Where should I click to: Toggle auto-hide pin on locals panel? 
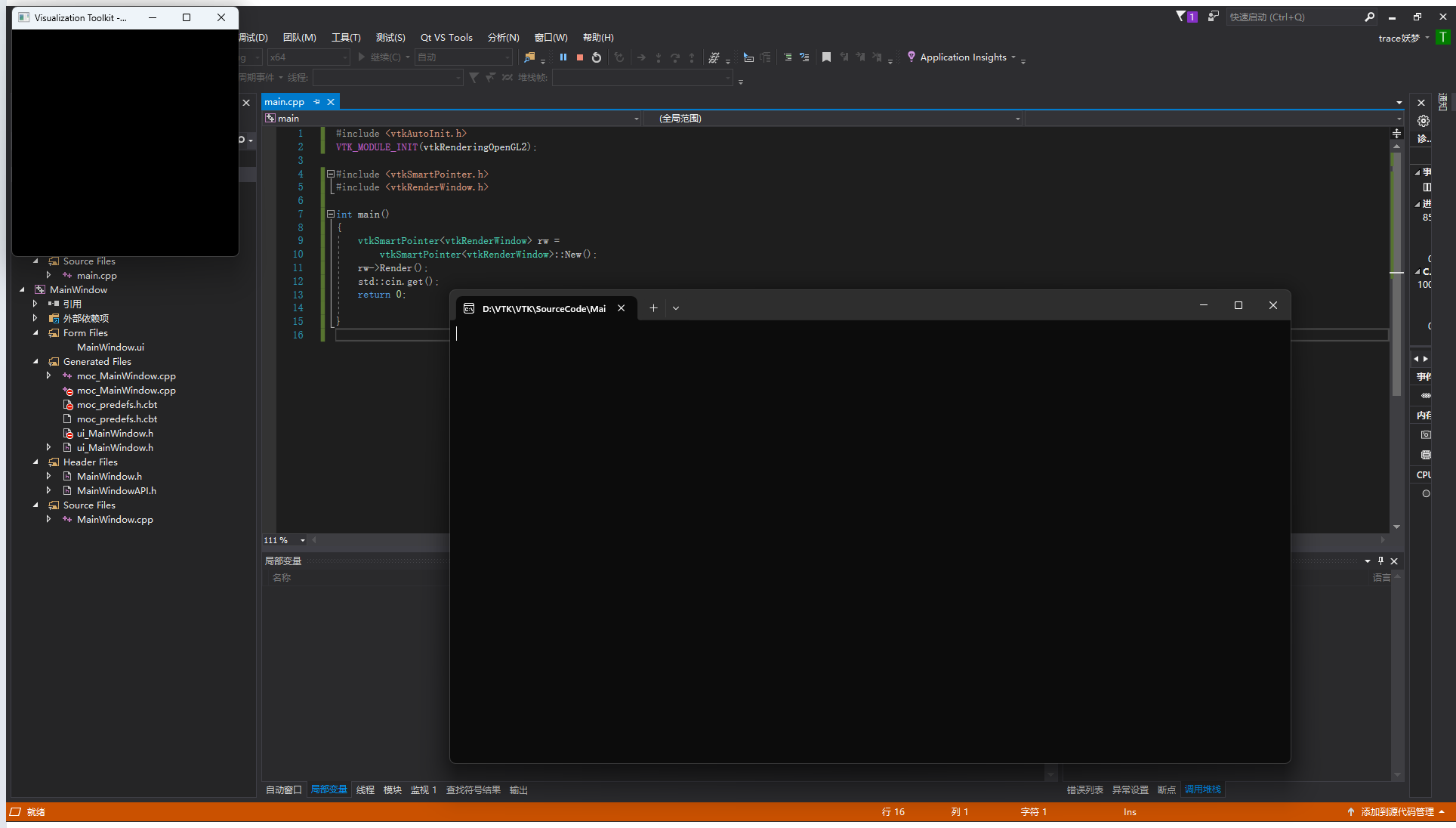point(1380,561)
